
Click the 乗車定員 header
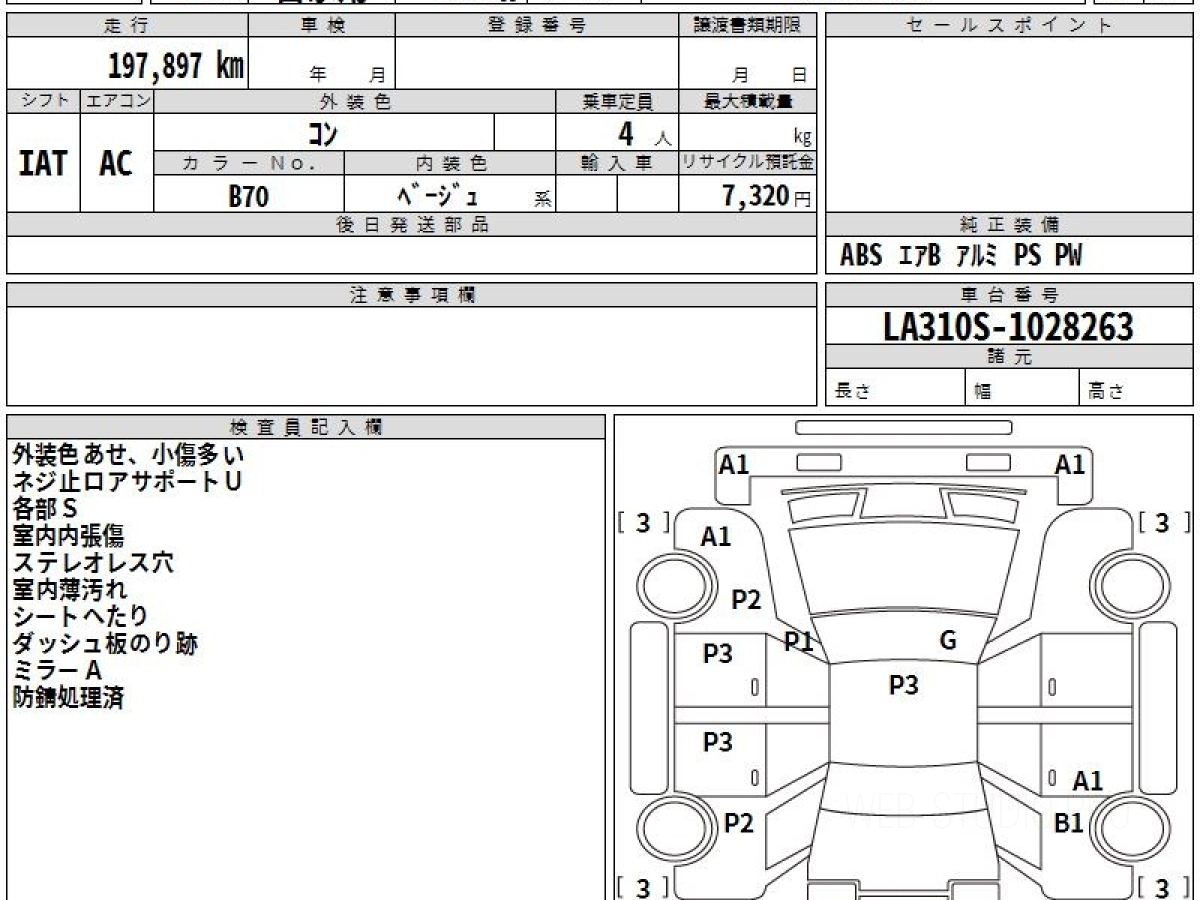pyautogui.click(x=617, y=101)
